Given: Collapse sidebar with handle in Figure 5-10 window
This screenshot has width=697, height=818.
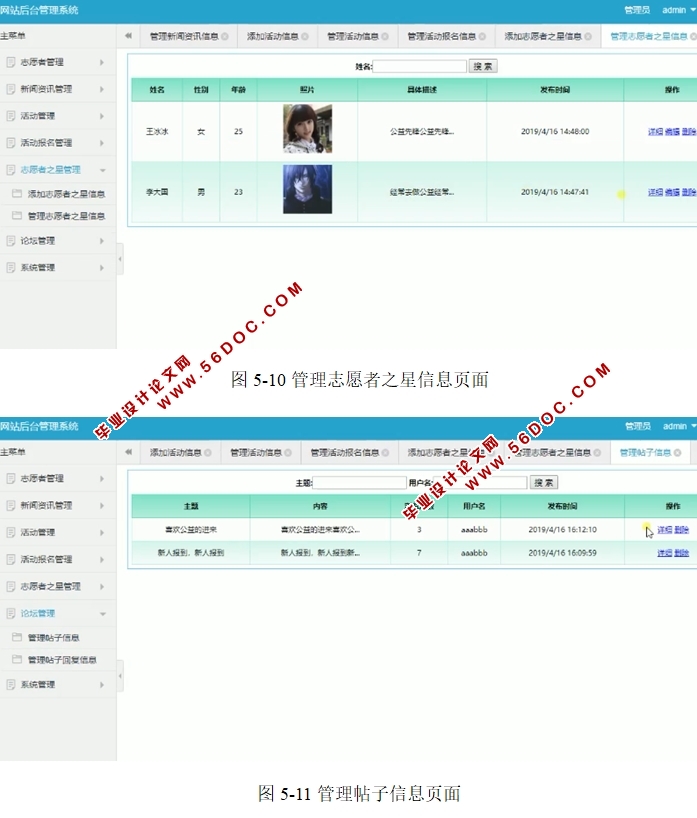Looking at the screenshot, I should [120, 259].
